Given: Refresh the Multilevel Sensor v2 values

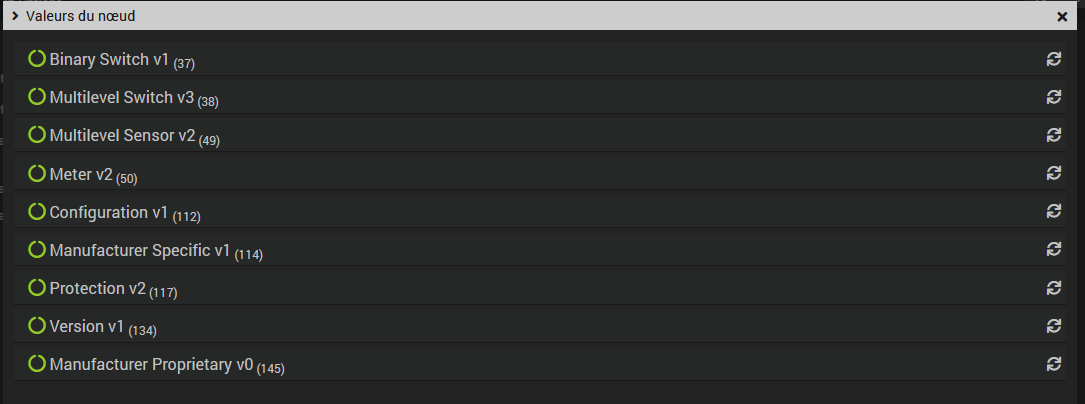Looking at the screenshot, I should click(x=1053, y=135).
